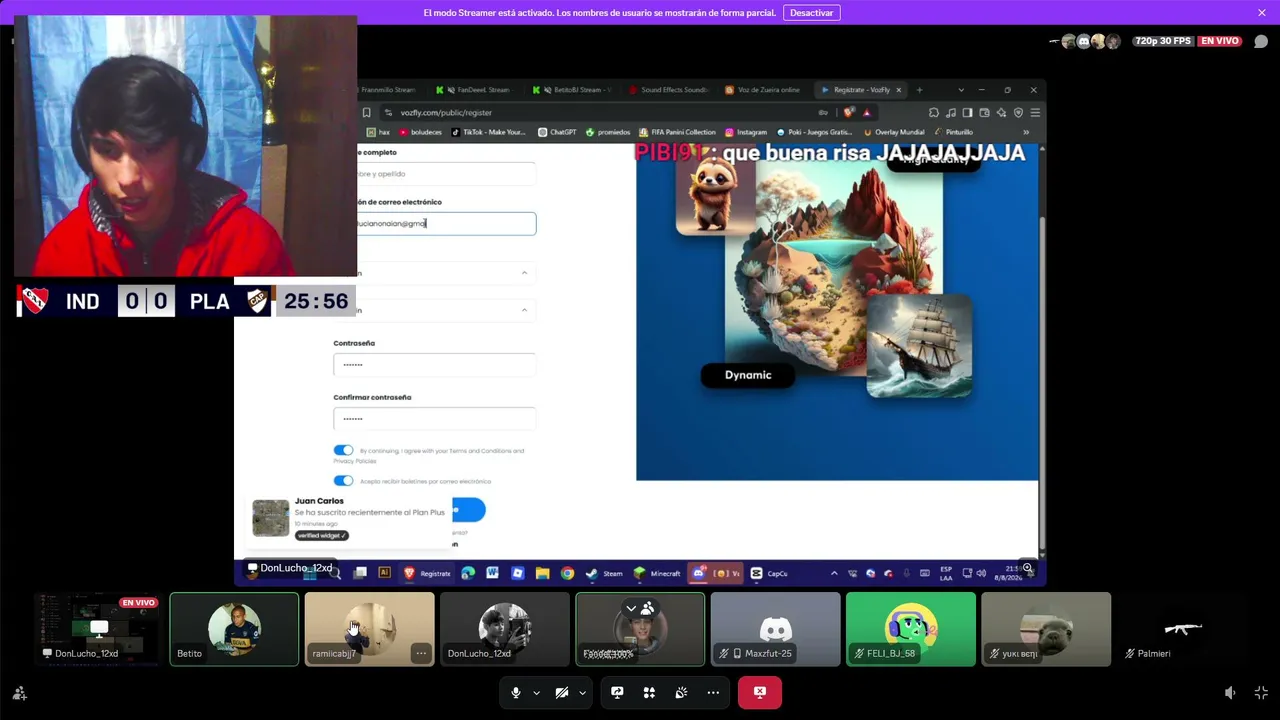Disconnect from the call
1280x720 pixels.
pos(760,692)
